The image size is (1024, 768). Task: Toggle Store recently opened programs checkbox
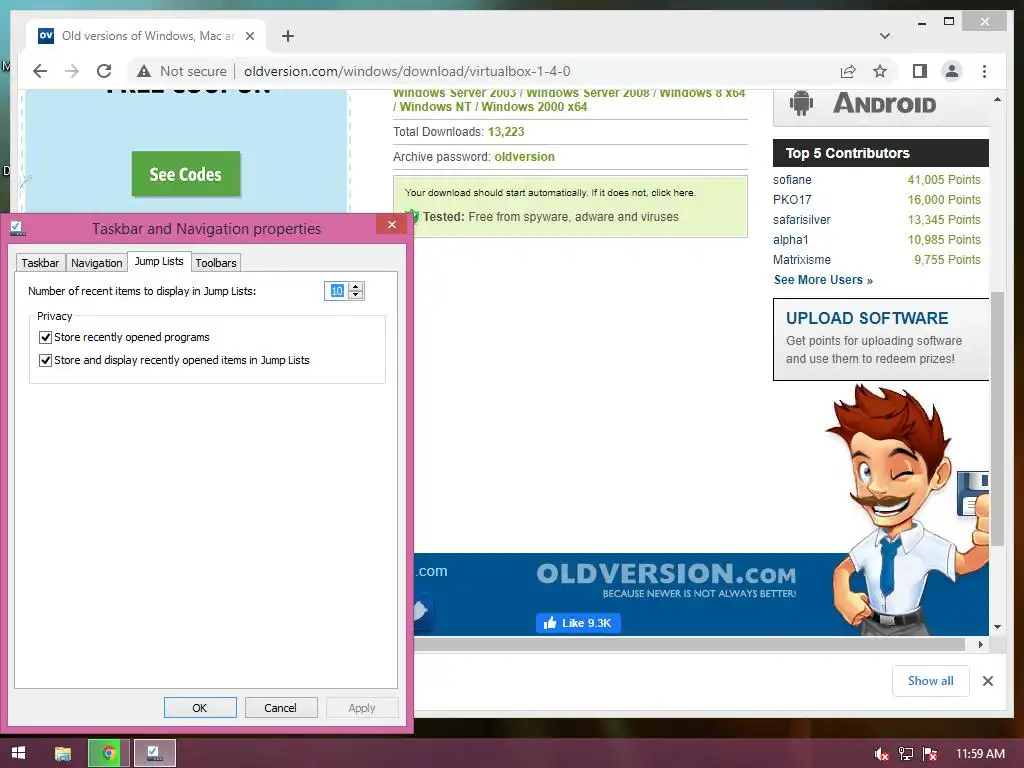click(45, 337)
